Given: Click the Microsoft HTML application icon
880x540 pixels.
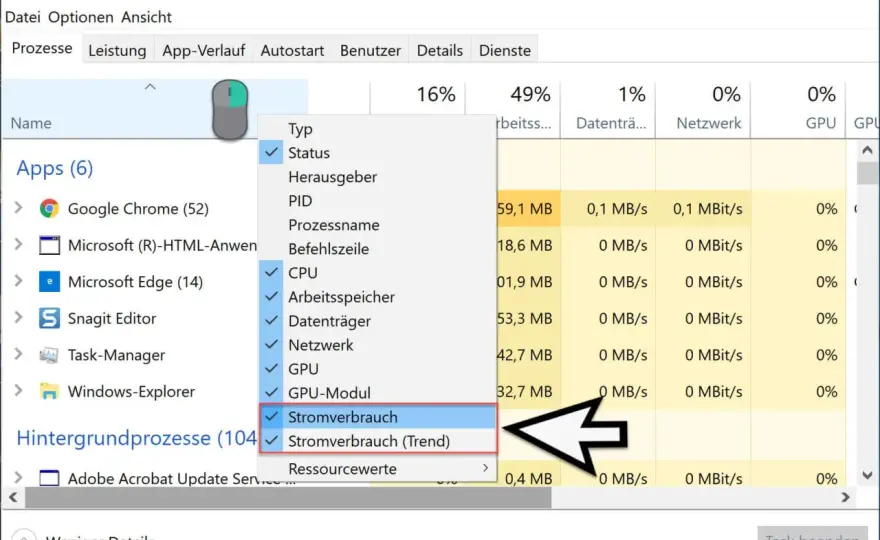Looking at the screenshot, I should pos(49,245).
